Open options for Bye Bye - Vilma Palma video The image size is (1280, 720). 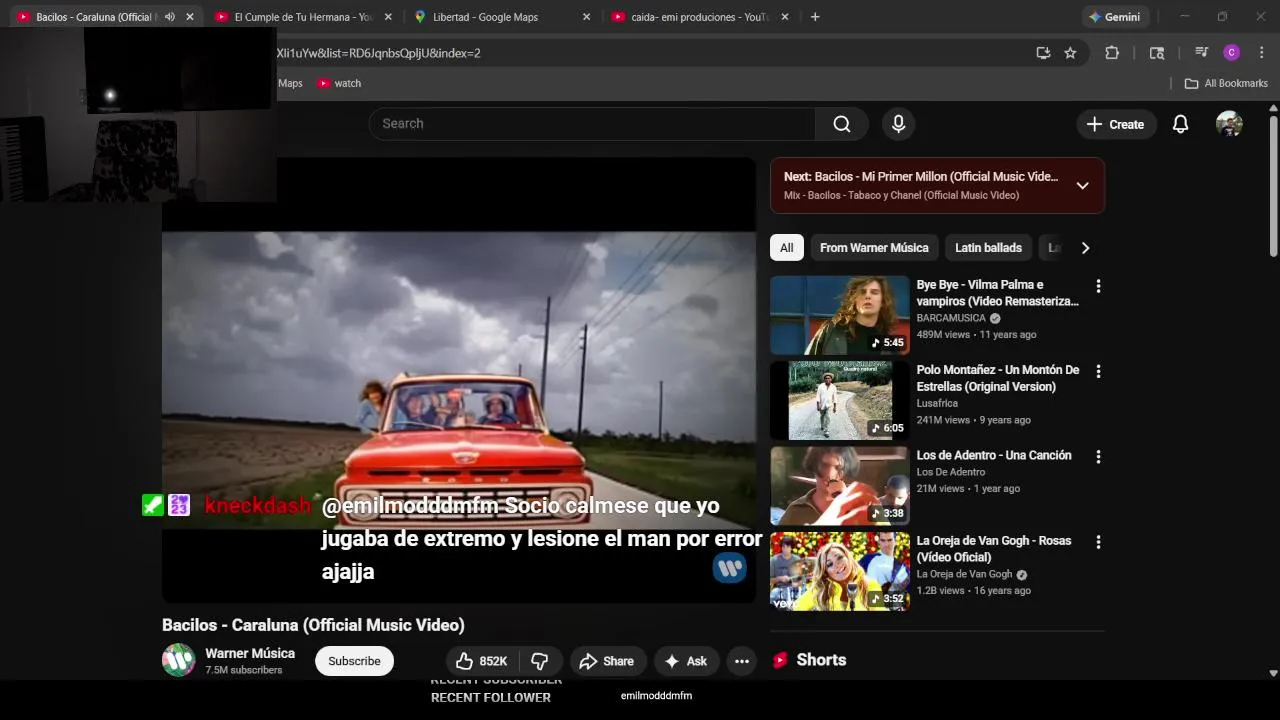click(x=1098, y=286)
